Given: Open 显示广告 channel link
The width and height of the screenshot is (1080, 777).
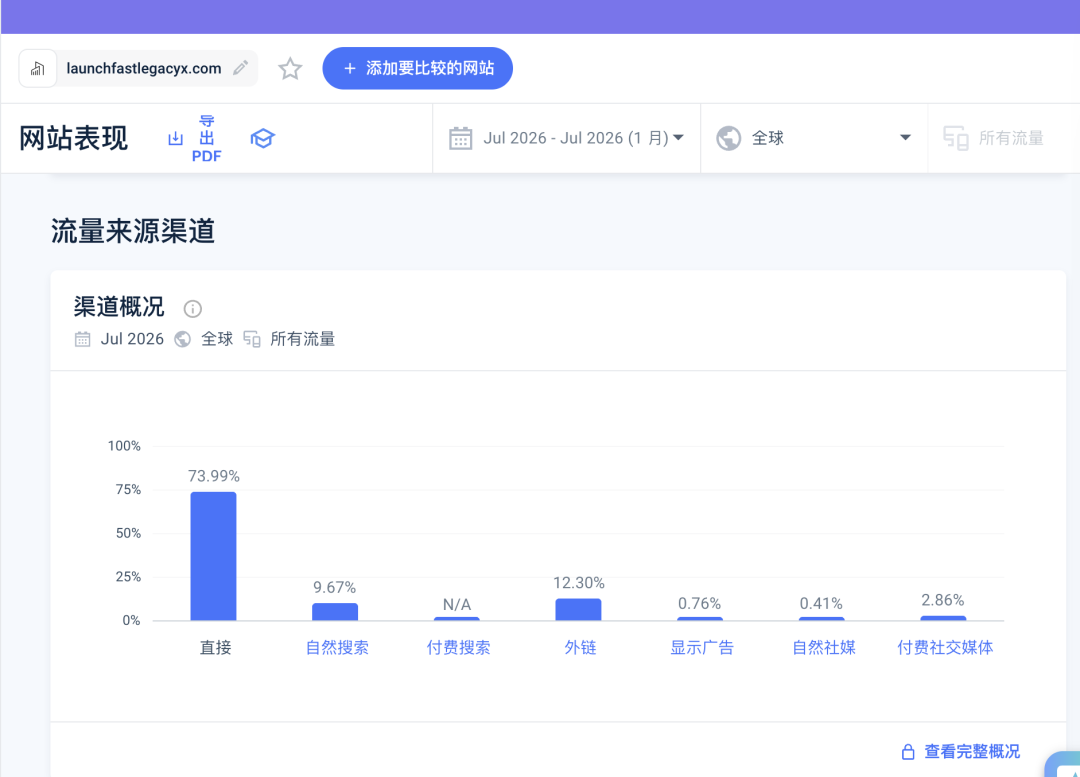Looking at the screenshot, I should (702, 648).
